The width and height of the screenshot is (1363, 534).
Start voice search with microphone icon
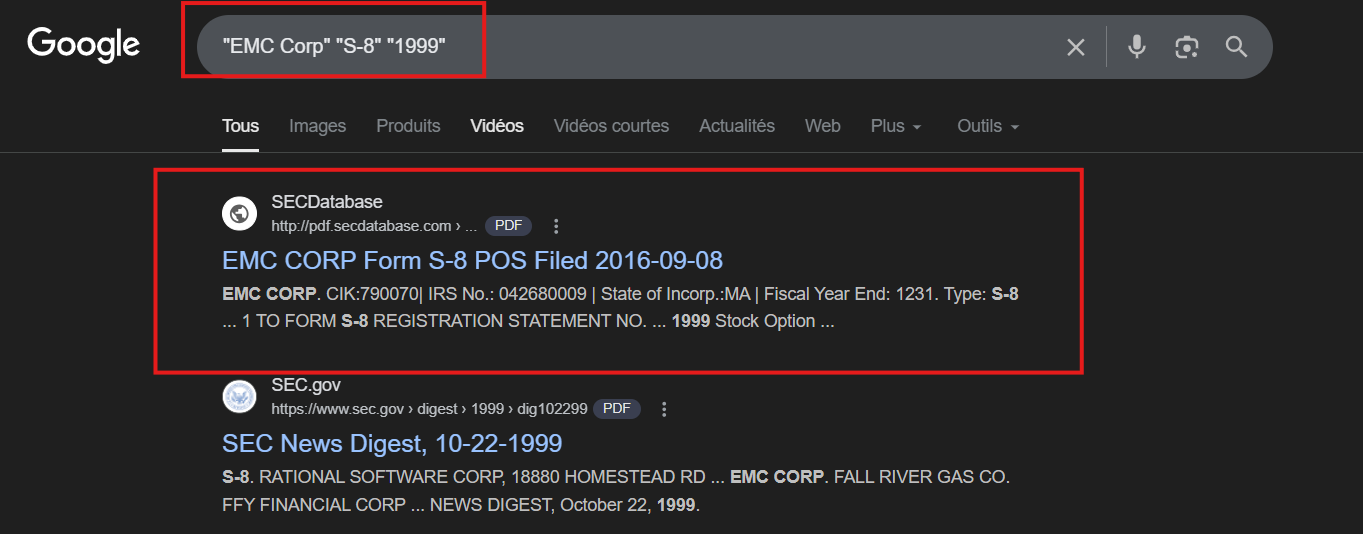click(1136, 47)
